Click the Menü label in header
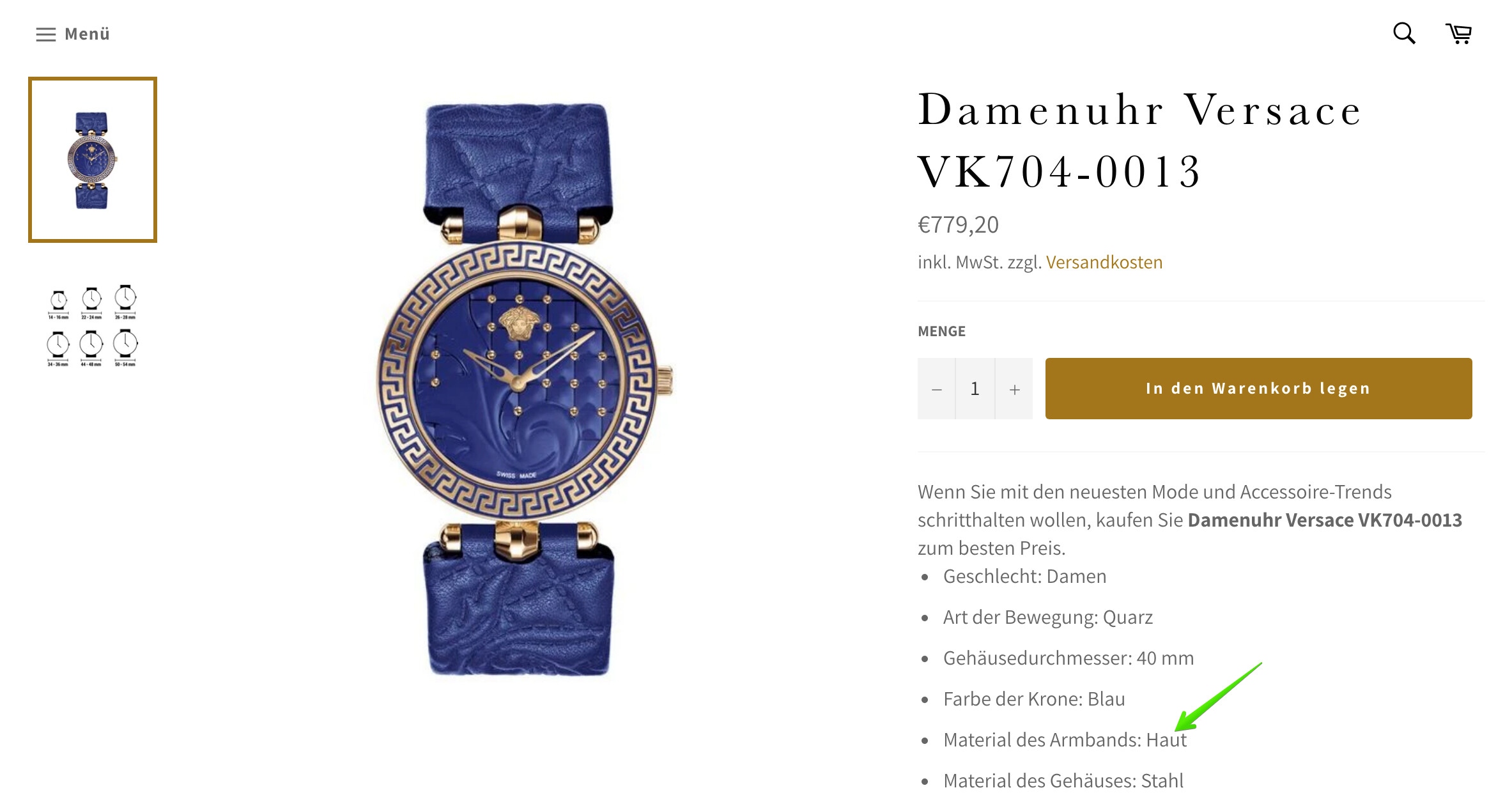1512x804 pixels. (x=88, y=34)
